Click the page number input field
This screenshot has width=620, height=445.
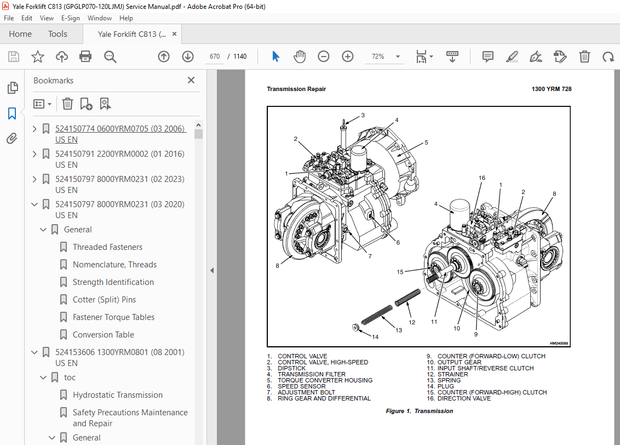pos(215,57)
